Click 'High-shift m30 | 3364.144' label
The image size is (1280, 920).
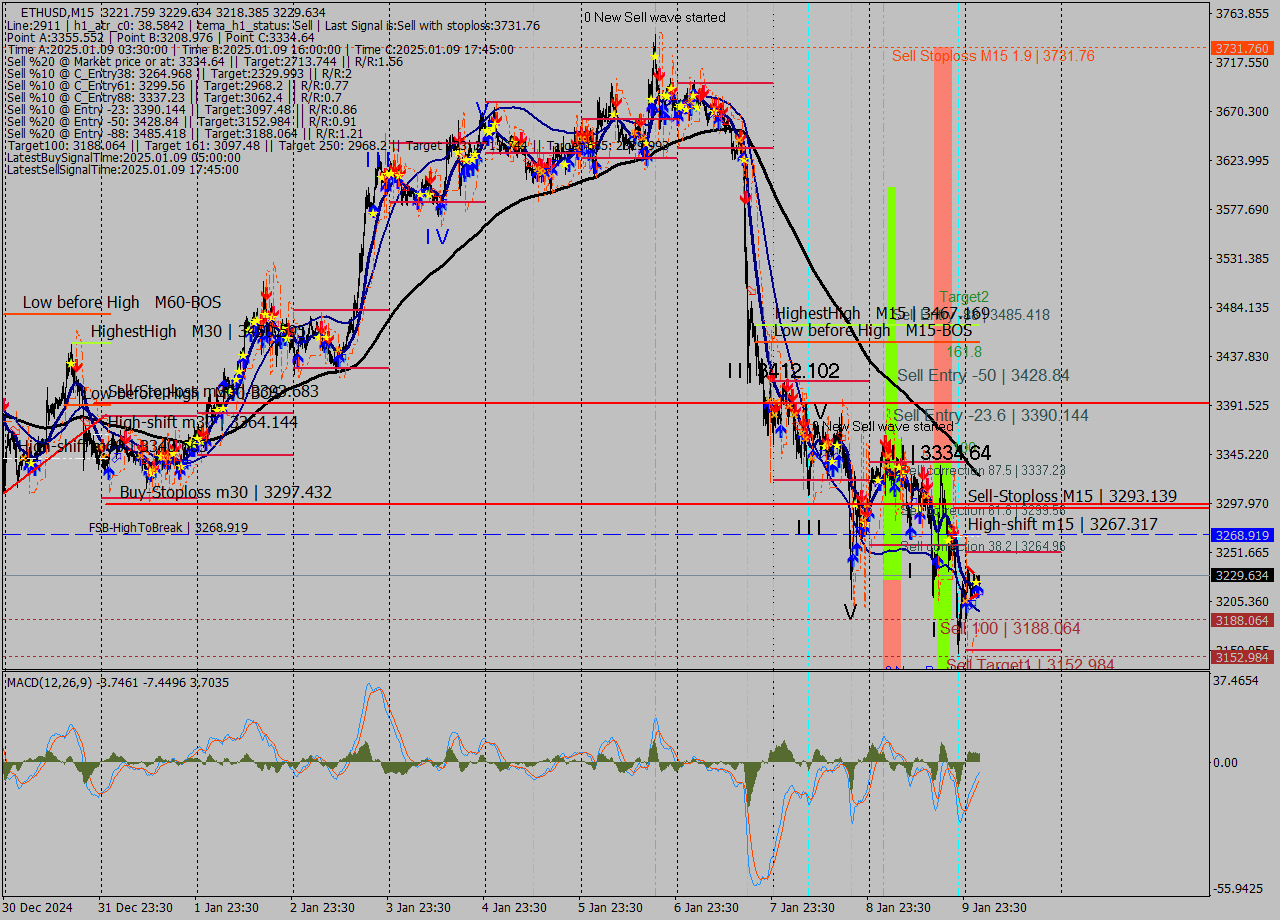[x=203, y=423]
